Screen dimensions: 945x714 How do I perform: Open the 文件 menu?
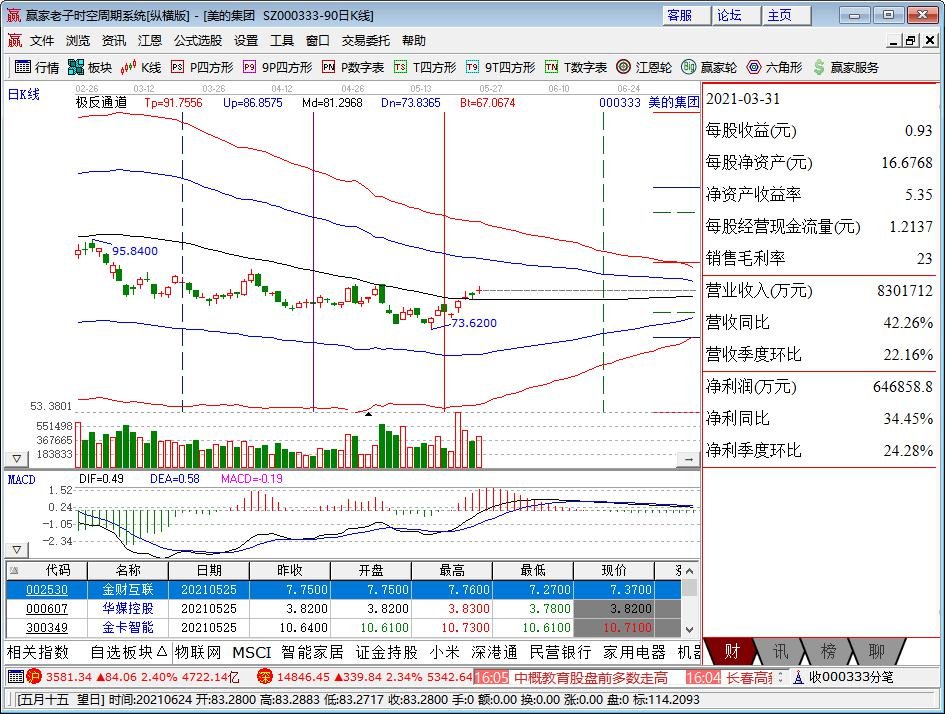(x=42, y=40)
